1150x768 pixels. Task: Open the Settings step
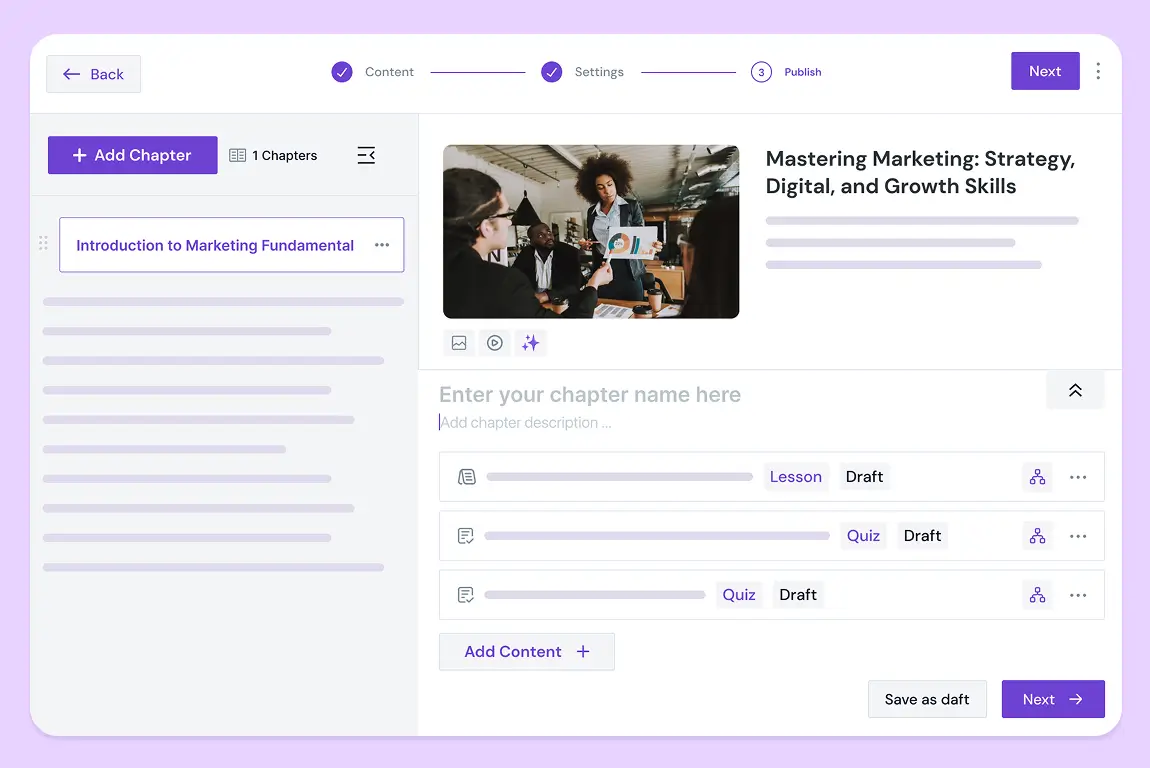pos(582,72)
